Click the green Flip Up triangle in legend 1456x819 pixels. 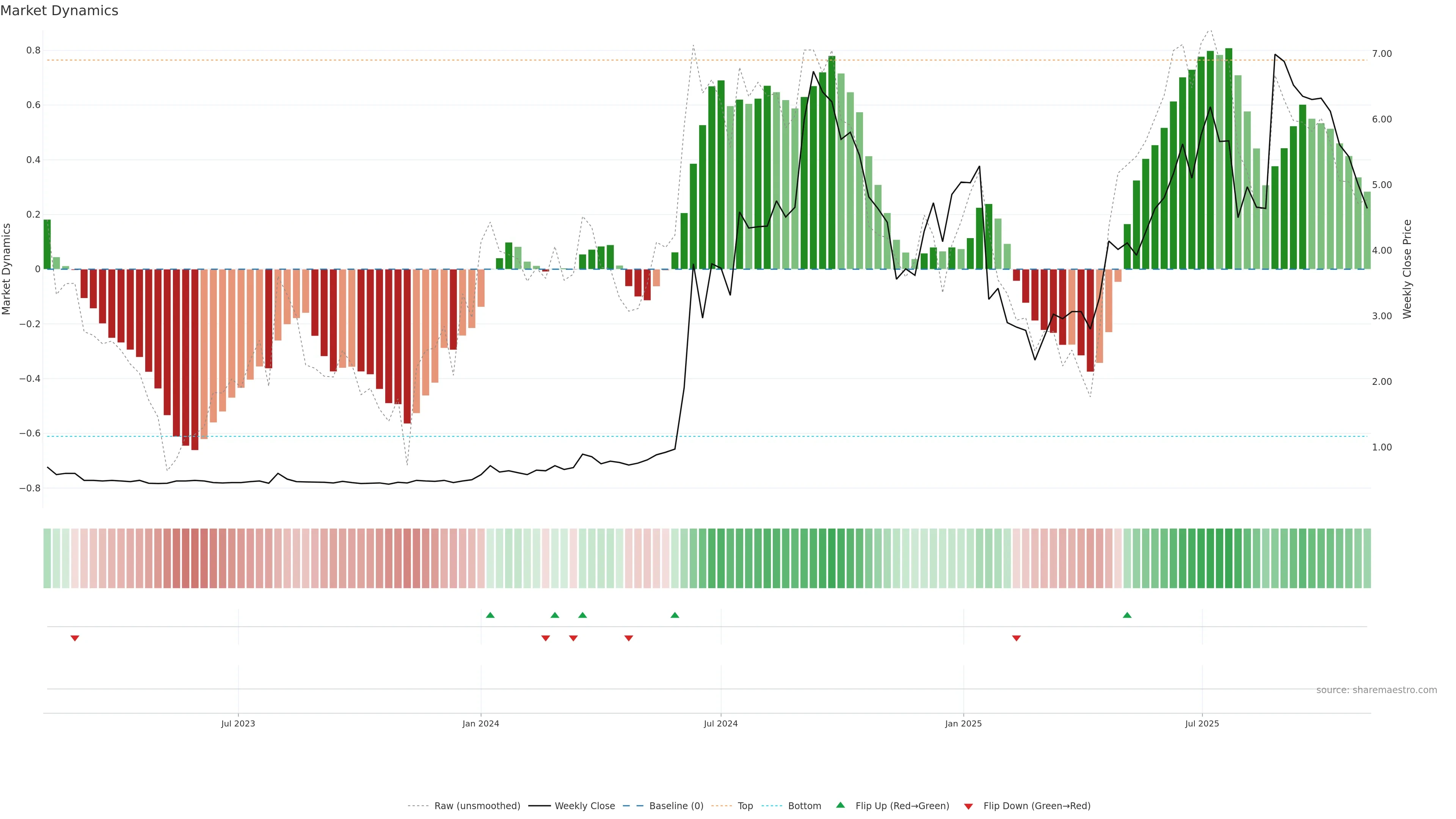point(841,805)
